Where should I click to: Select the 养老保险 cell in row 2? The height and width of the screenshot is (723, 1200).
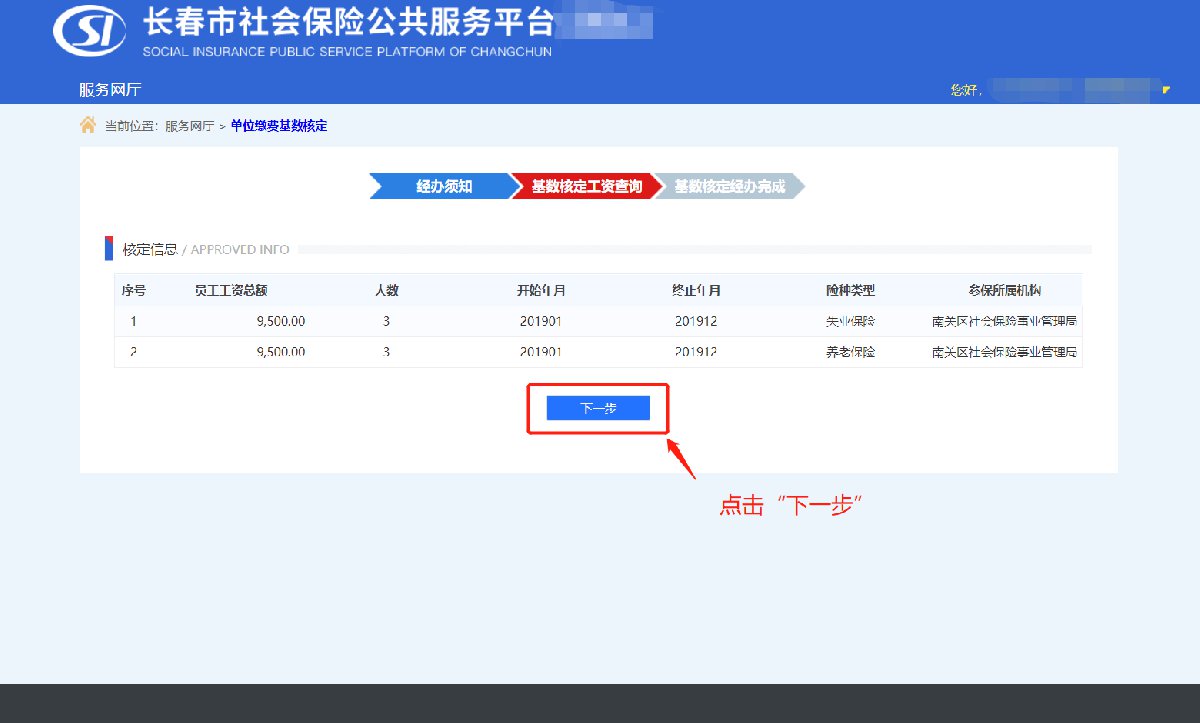(x=850, y=352)
